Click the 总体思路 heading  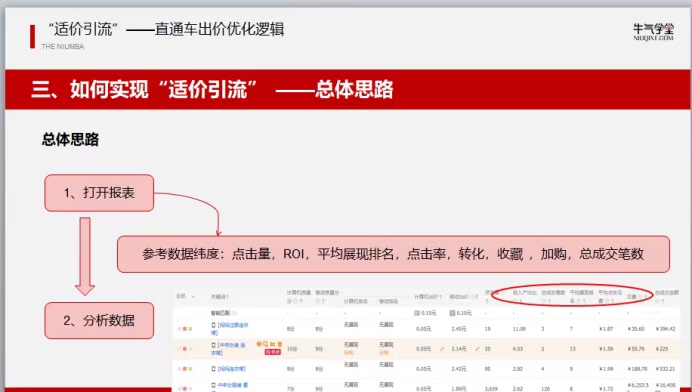coord(71,139)
